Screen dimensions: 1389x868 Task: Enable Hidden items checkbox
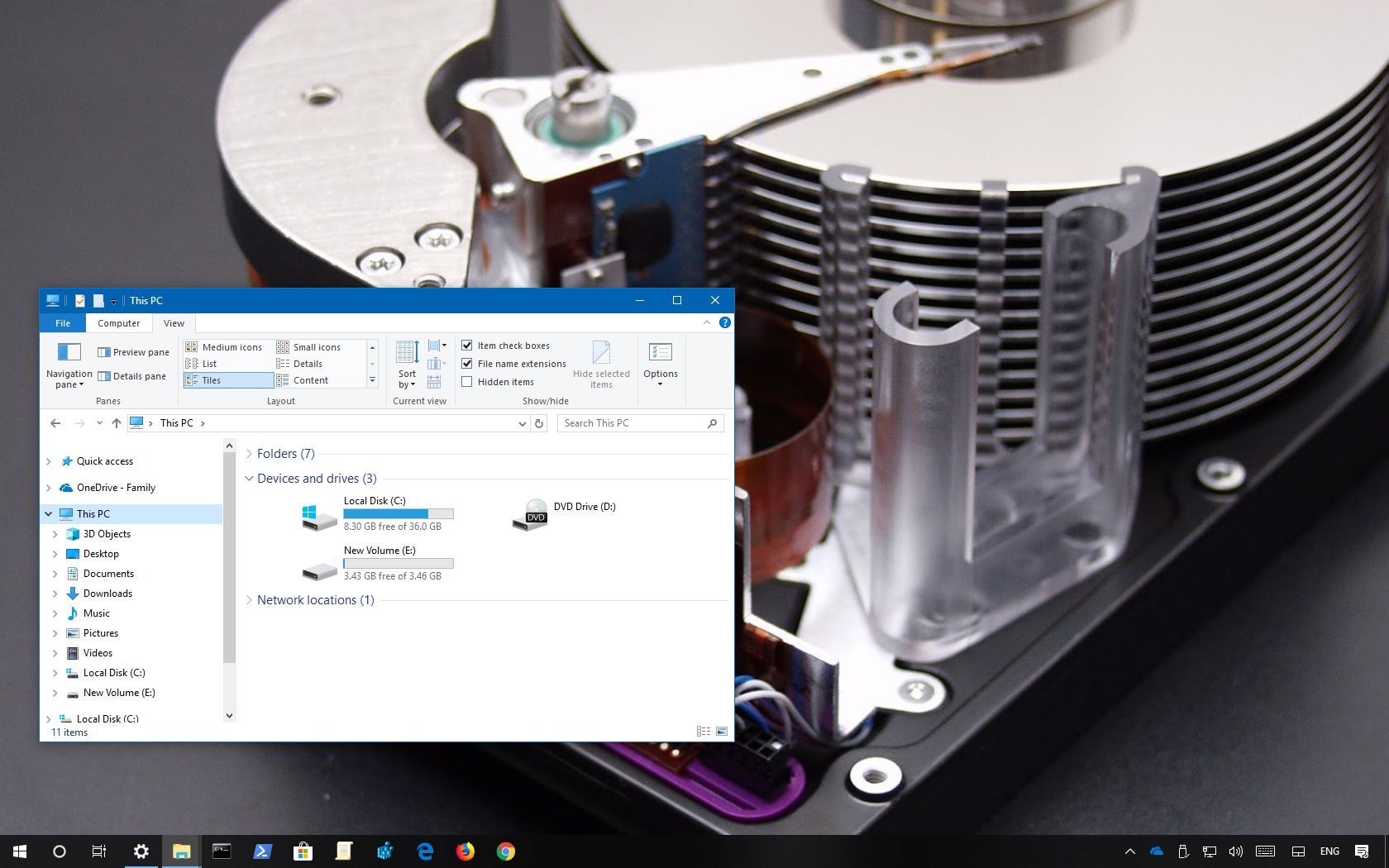pyautogui.click(x=467, y=382)
